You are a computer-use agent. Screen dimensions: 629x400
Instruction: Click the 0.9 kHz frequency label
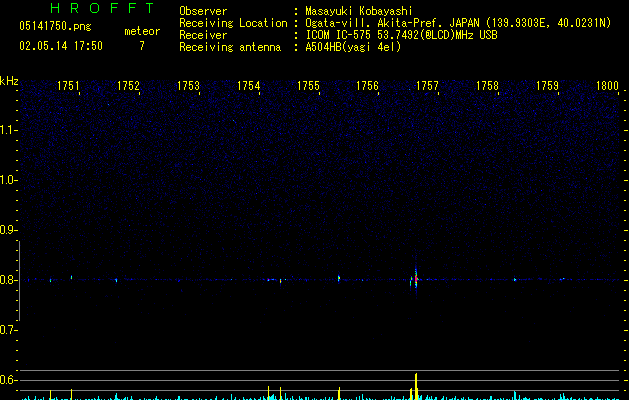[8, 230]
